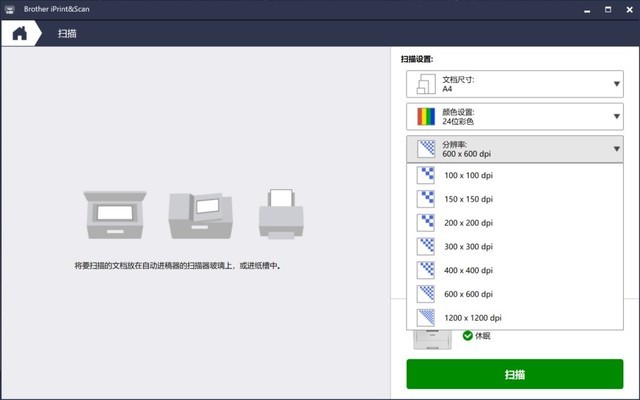Choose 600 x 600 dpi from the list
Viewport: 640px width, 400px height.
[515, 294]
